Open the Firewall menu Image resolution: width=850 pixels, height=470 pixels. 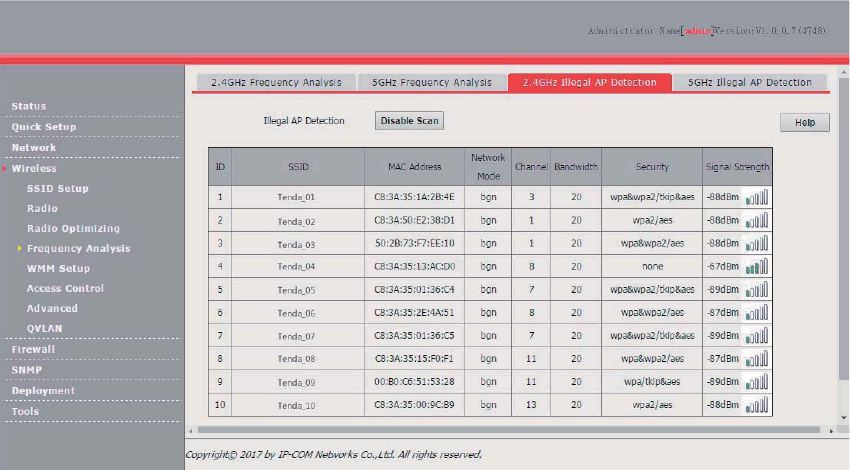(x=33, y=350)
